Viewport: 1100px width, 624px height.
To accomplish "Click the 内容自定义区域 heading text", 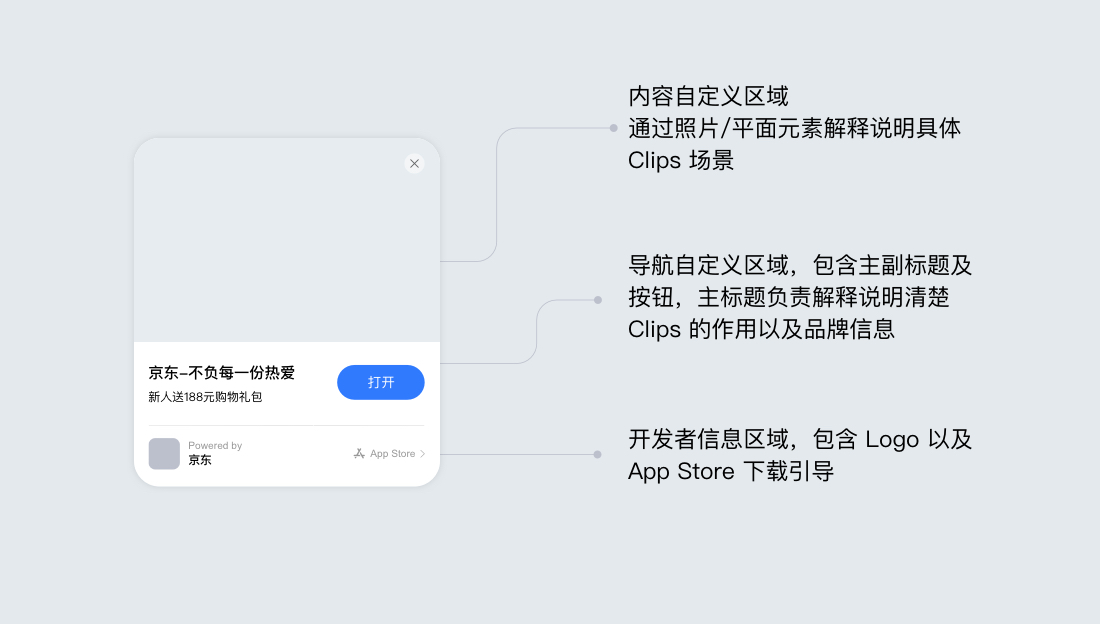I will [x=709, y=96].
